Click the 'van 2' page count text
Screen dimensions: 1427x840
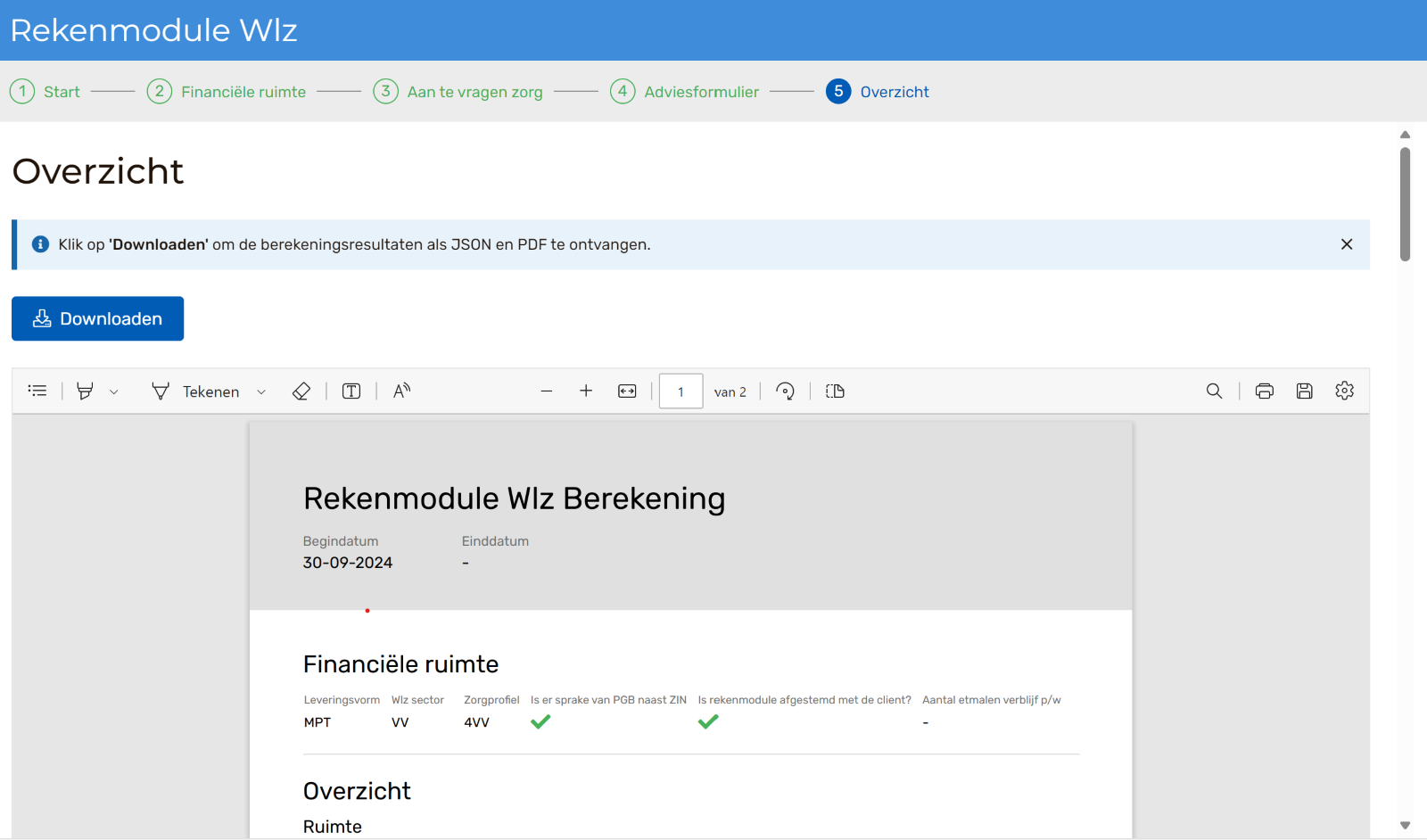tap(730, 392)
